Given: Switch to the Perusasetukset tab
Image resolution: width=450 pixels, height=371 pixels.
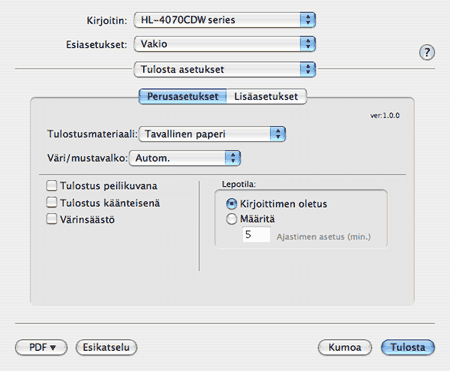Looking at the screenshot, I should [183, 96].
